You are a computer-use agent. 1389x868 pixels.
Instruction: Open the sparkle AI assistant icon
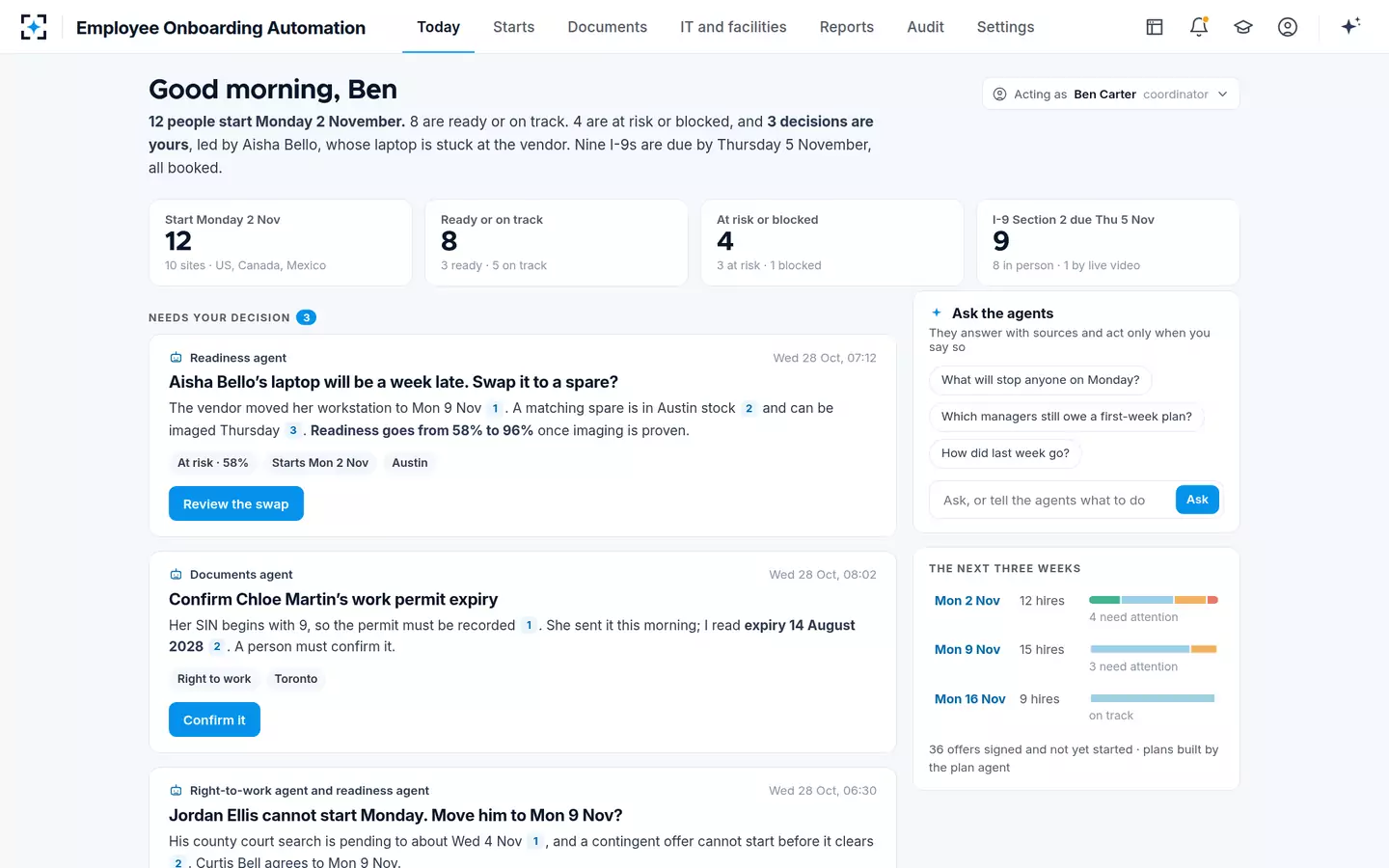(1350, 26)
